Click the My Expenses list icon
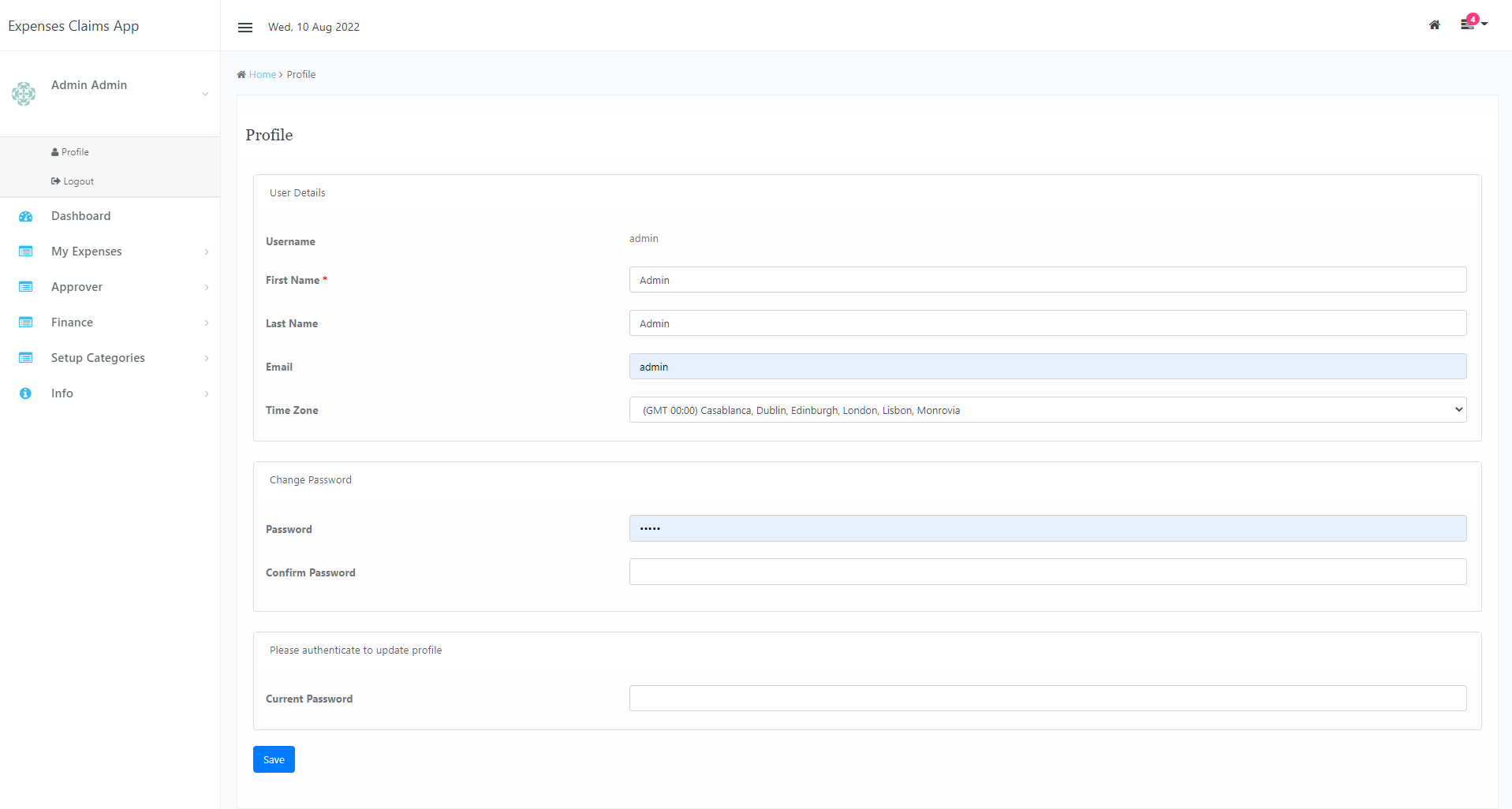The image size is (1512, 809). coord(25,252)
